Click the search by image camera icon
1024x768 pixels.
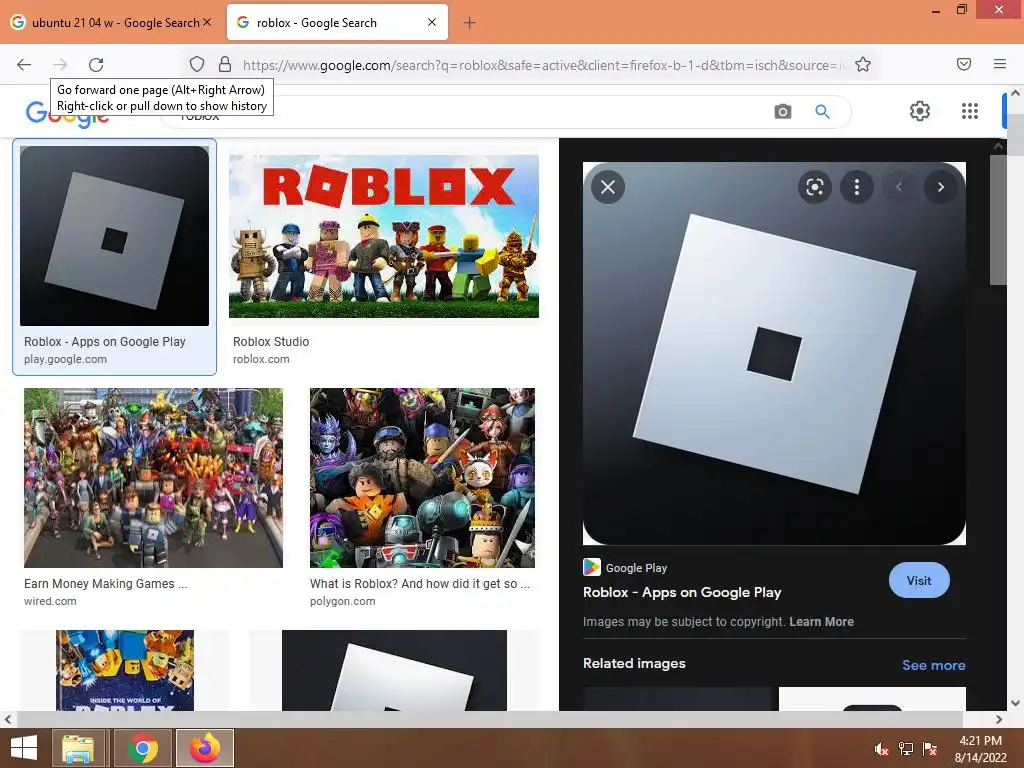pos(782,112)
